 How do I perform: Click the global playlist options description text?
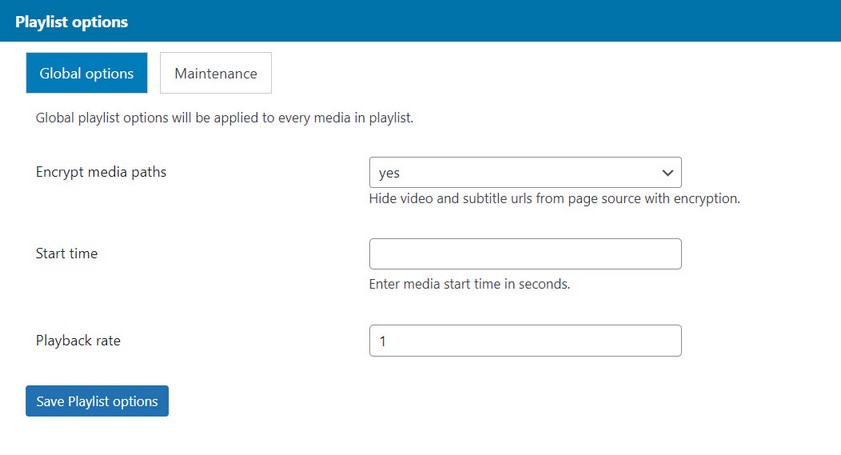pos(224,118)
